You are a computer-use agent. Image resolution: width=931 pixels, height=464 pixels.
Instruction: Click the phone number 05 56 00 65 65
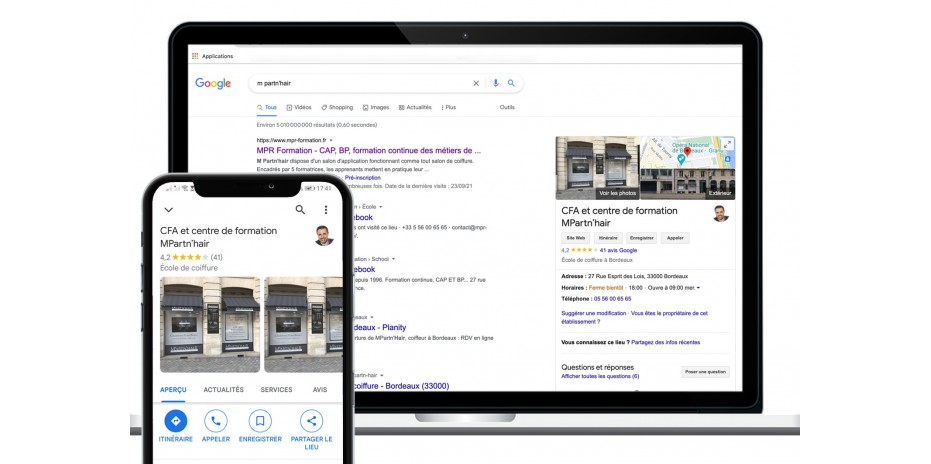(x=613, y=299)
